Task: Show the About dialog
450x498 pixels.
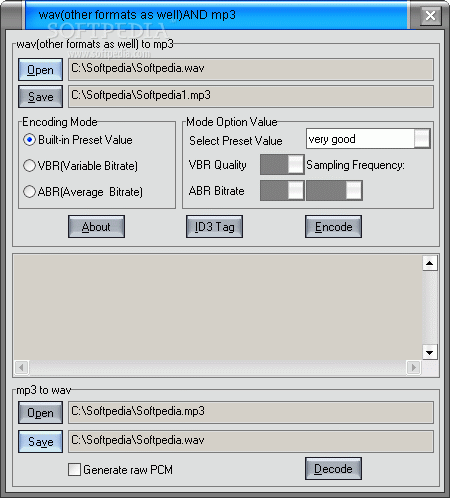Action: click(96, 227)
